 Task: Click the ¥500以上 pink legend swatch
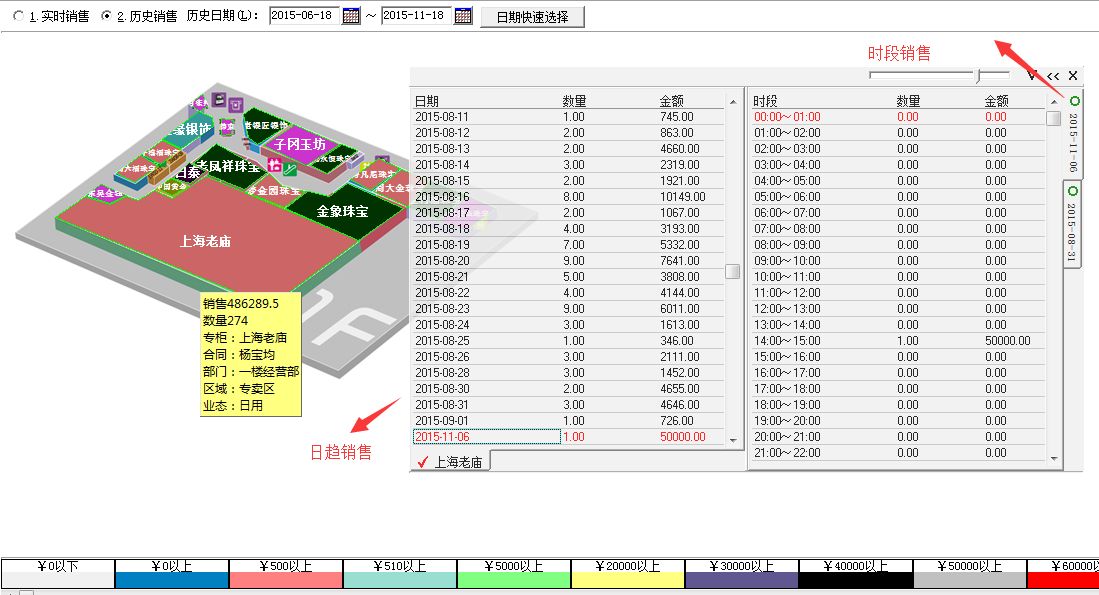click(286, 580)
